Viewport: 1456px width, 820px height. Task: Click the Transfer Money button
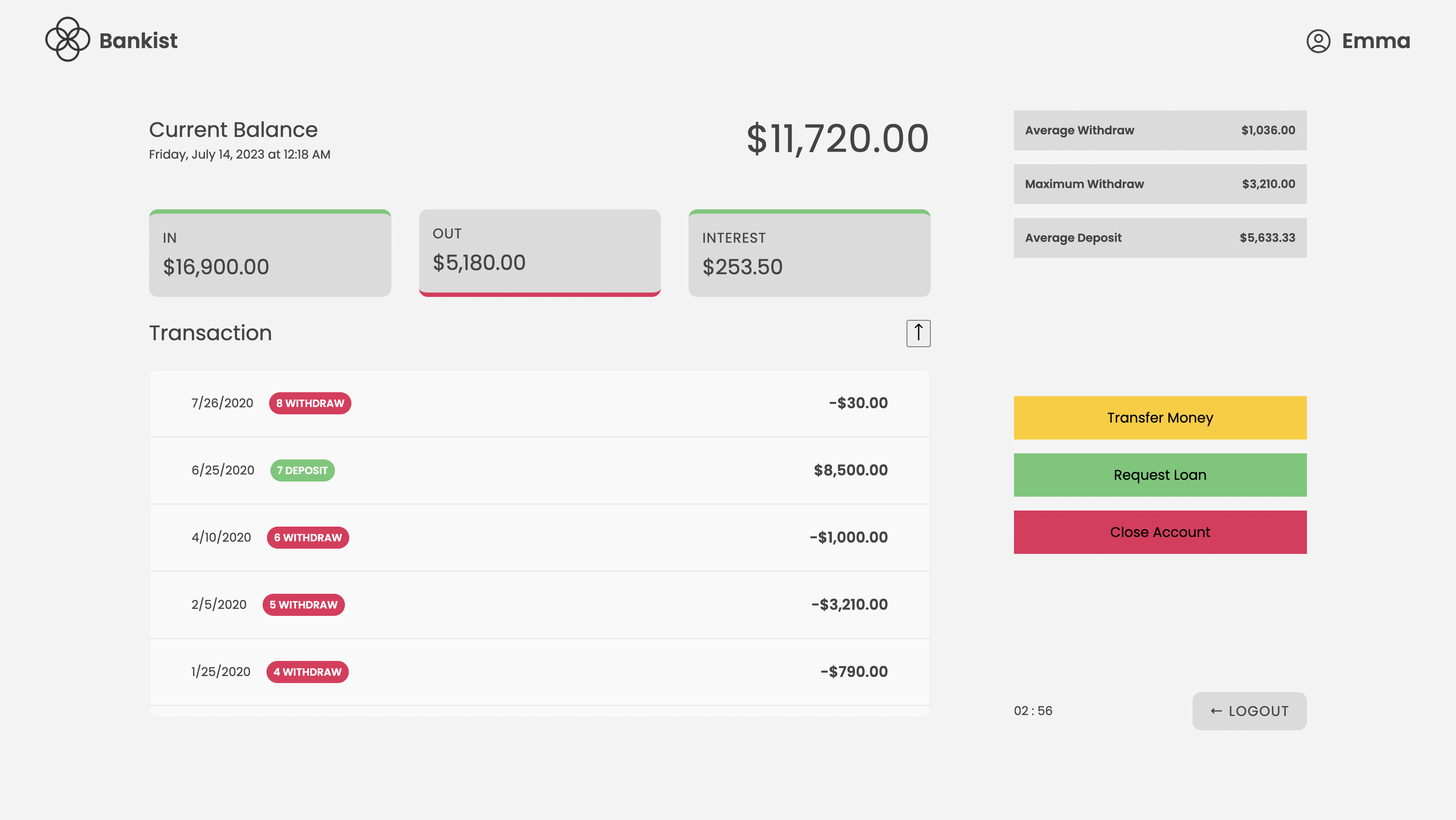point(1160,417)
